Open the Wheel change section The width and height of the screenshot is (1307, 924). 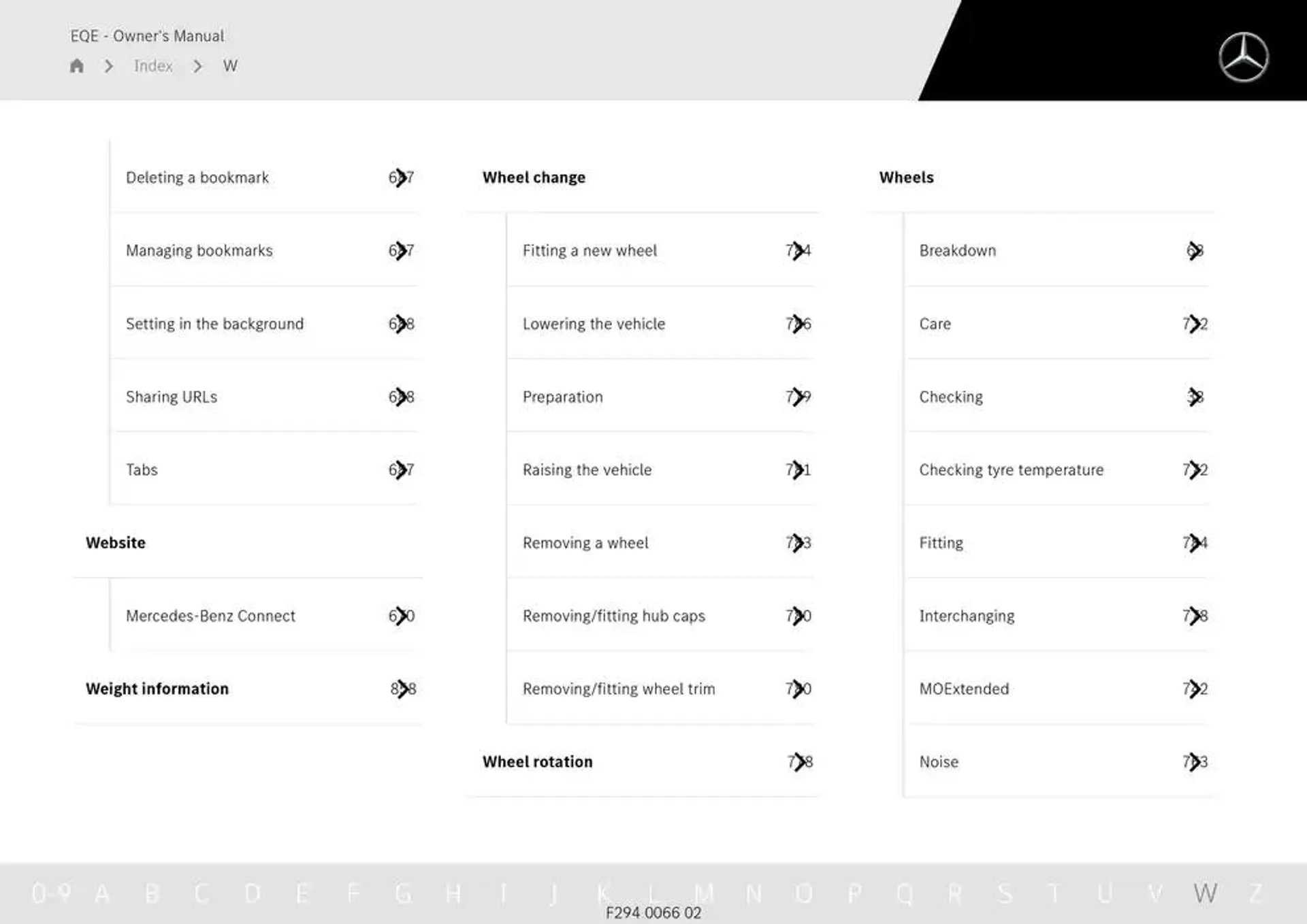(x=533, y=177)
